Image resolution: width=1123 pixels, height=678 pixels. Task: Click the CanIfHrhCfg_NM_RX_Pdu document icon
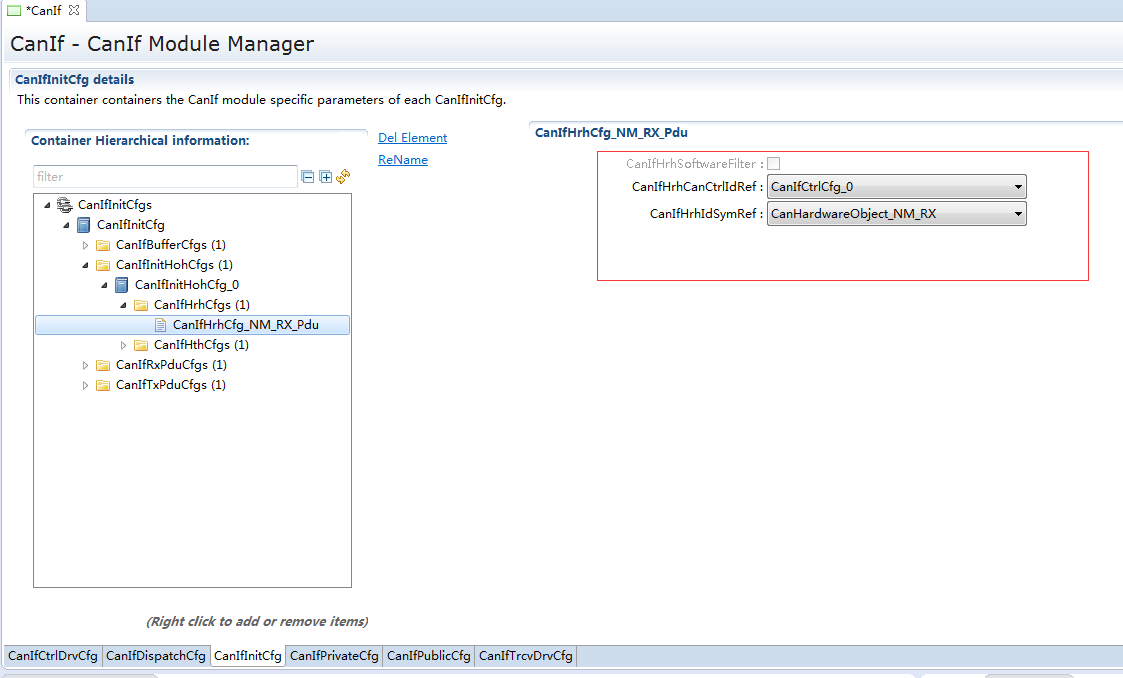point(160,325)
